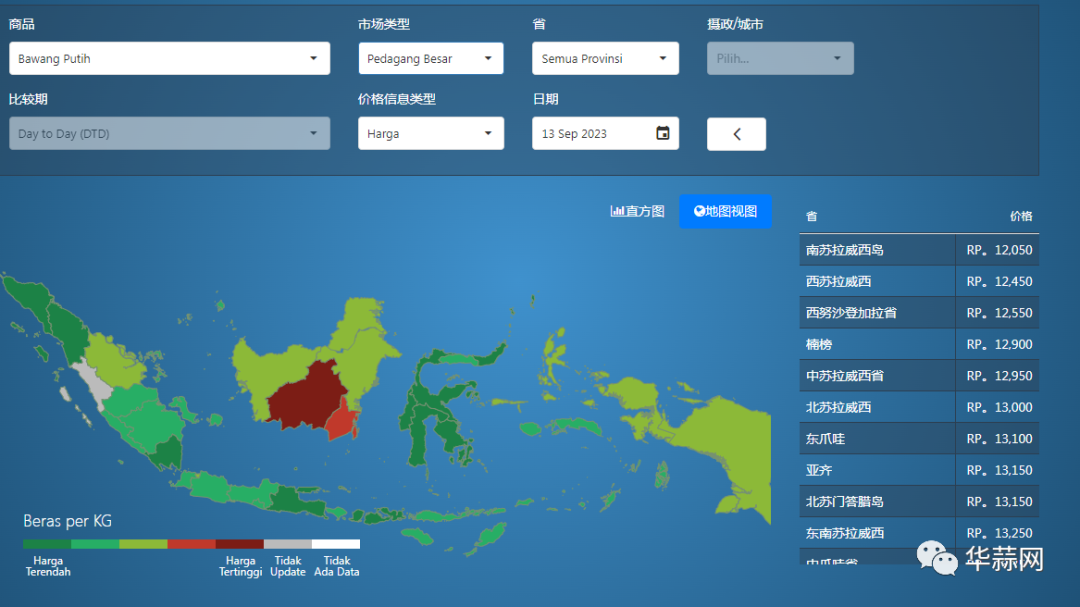The width and height of the screenshot is (1080, 607).
Task: Select the 西苏拉威西 row
Action: tap(919, 282)
